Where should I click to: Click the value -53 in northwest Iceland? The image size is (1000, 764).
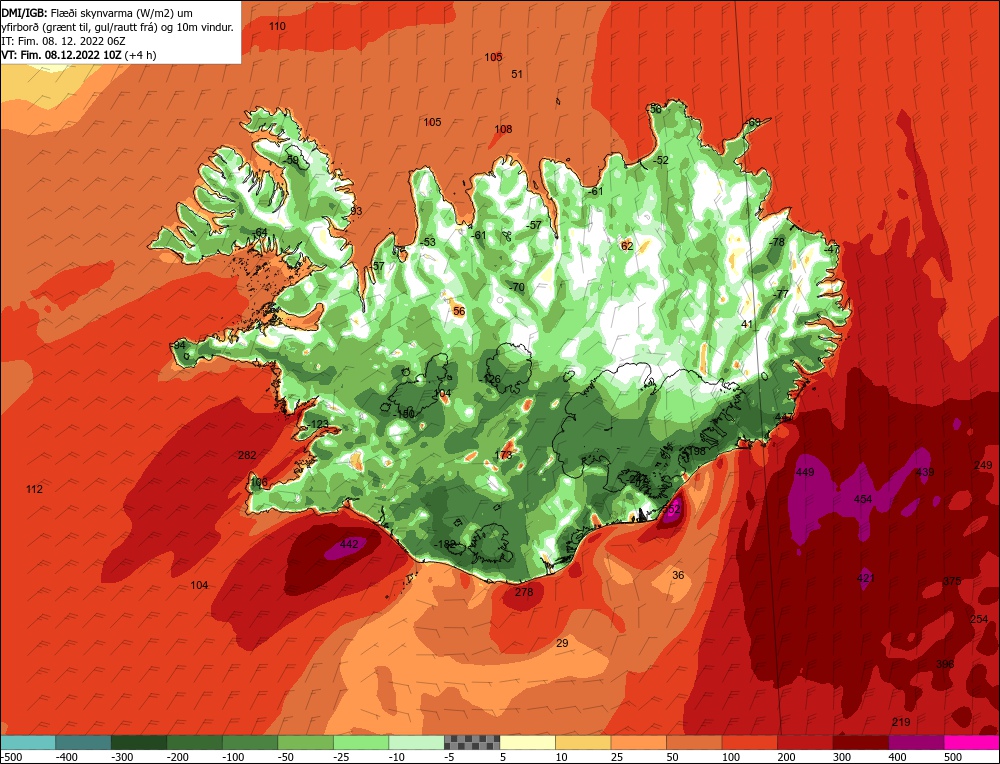point(428,242)
